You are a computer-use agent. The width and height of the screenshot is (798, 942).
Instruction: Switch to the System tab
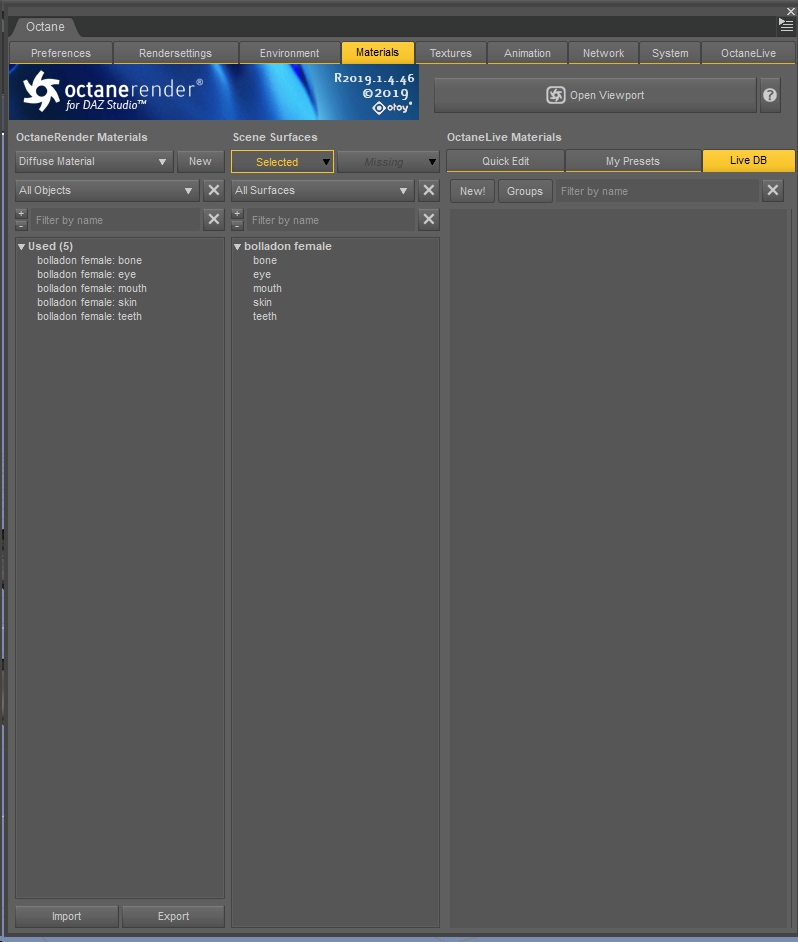[x=670, y=53]
